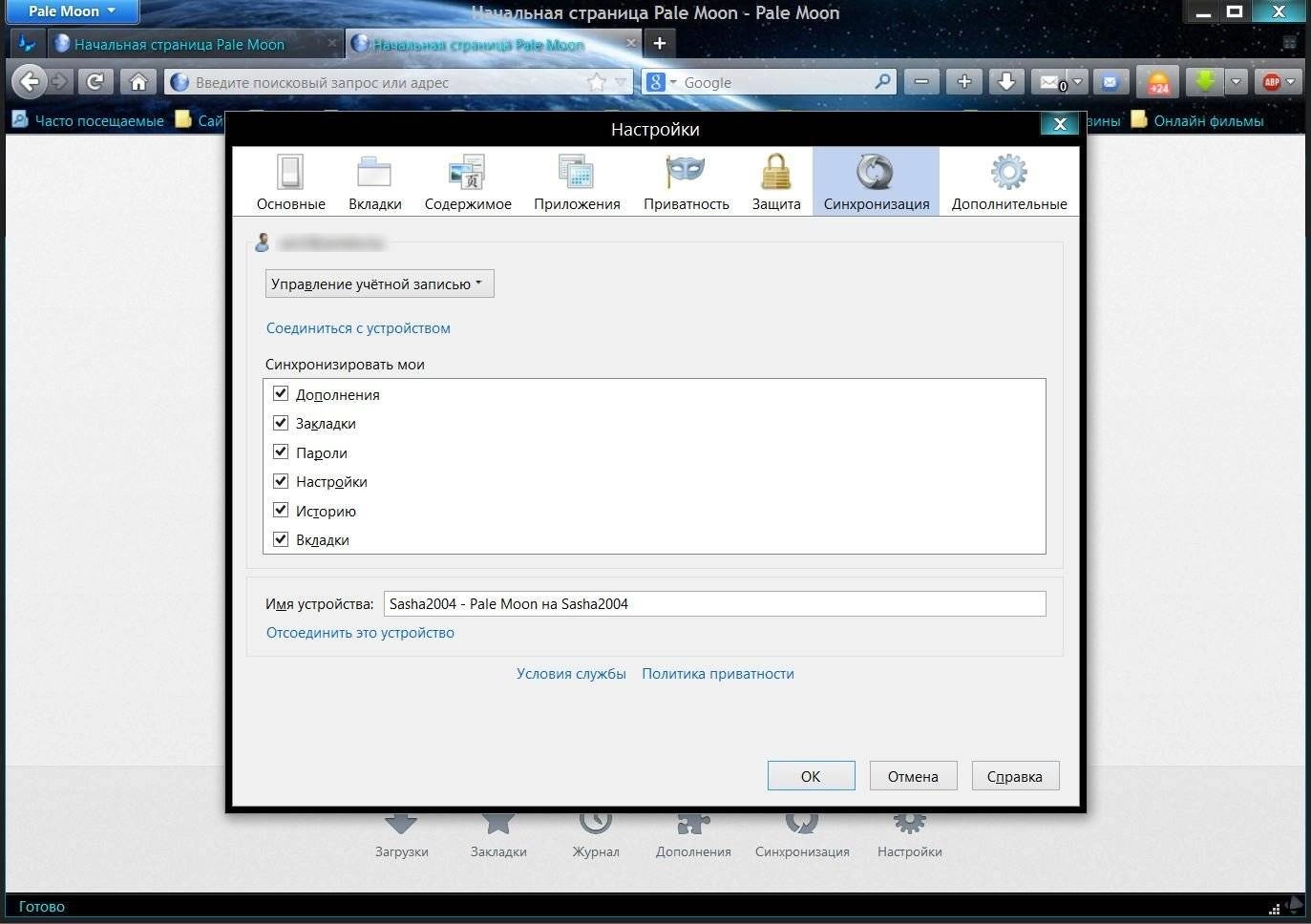Image resolution: width=1311 pixels, height=924 pixels.
Task: Open the weather +24 toolbar icon
Action: click(x=1158, y=82)
